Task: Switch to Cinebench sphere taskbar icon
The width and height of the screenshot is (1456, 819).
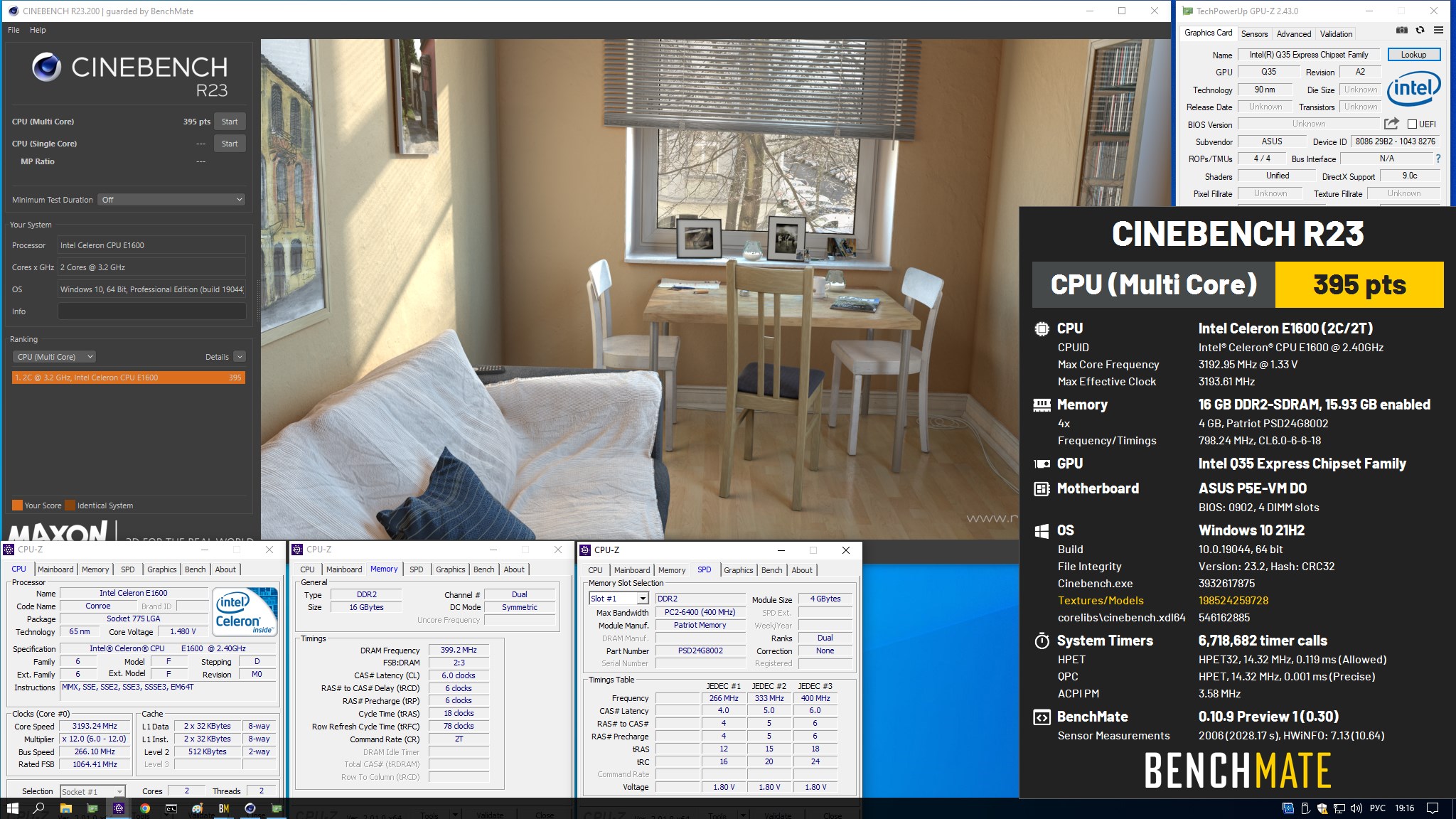Action: coord(250,808)
